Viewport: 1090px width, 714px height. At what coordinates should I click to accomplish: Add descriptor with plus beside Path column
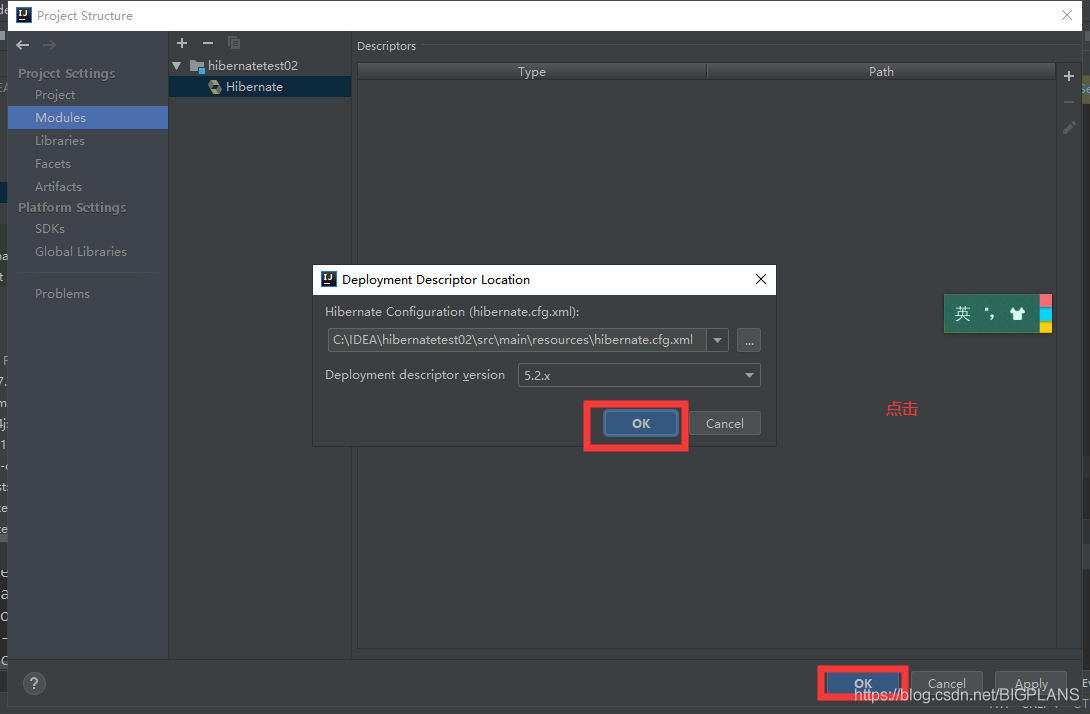coord(1069,76)
